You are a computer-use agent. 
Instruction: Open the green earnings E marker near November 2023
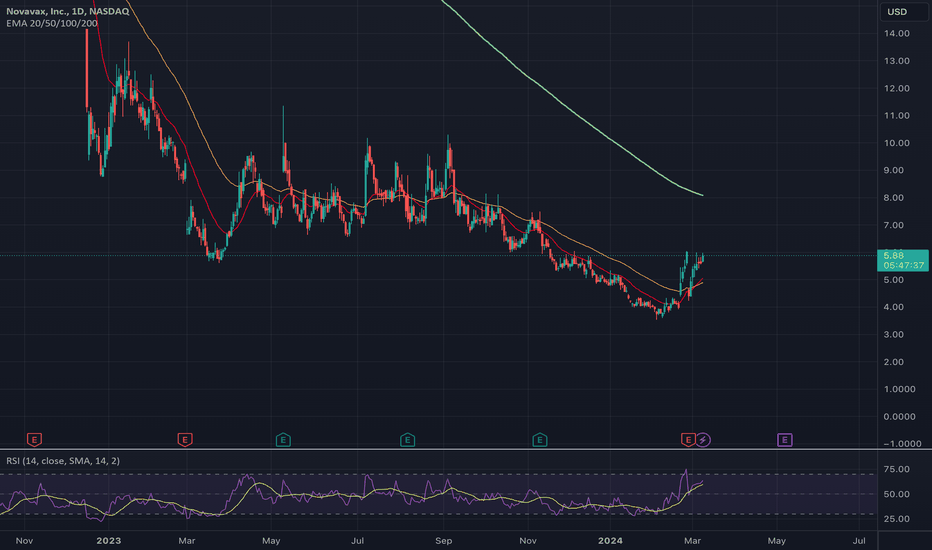pyautogui.click(x=539, y=440)
